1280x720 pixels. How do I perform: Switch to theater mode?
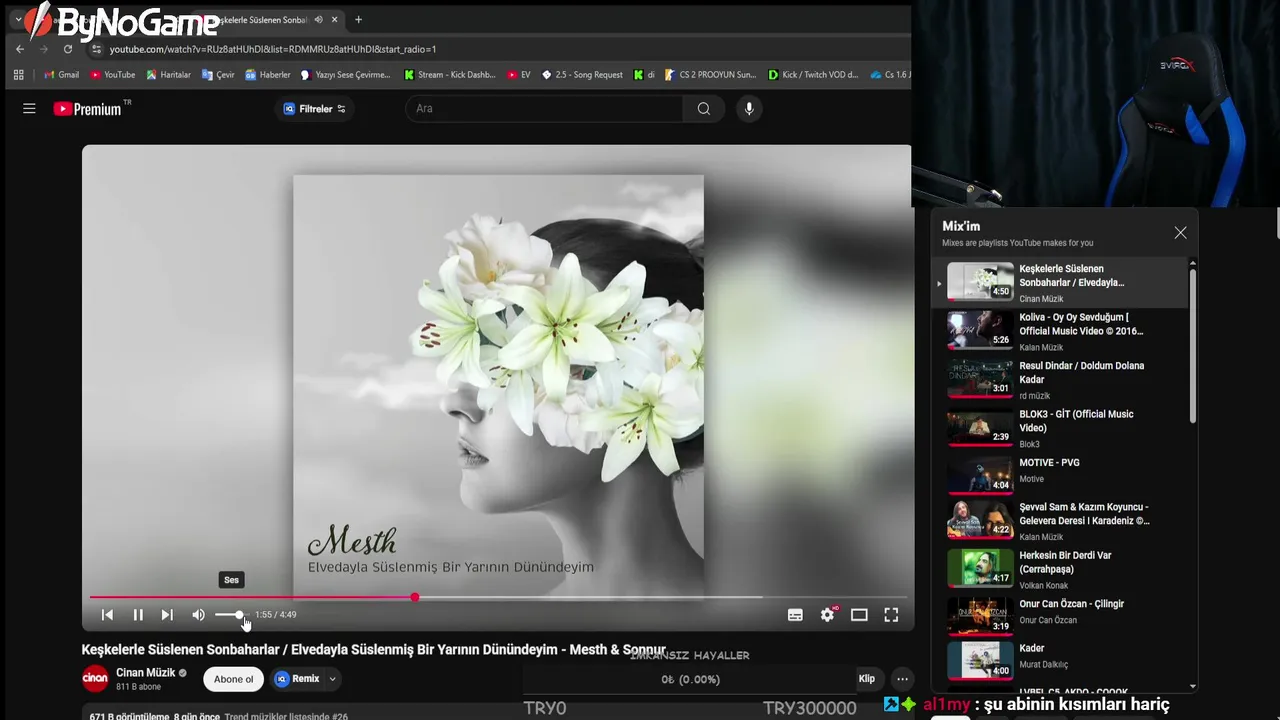859,615
